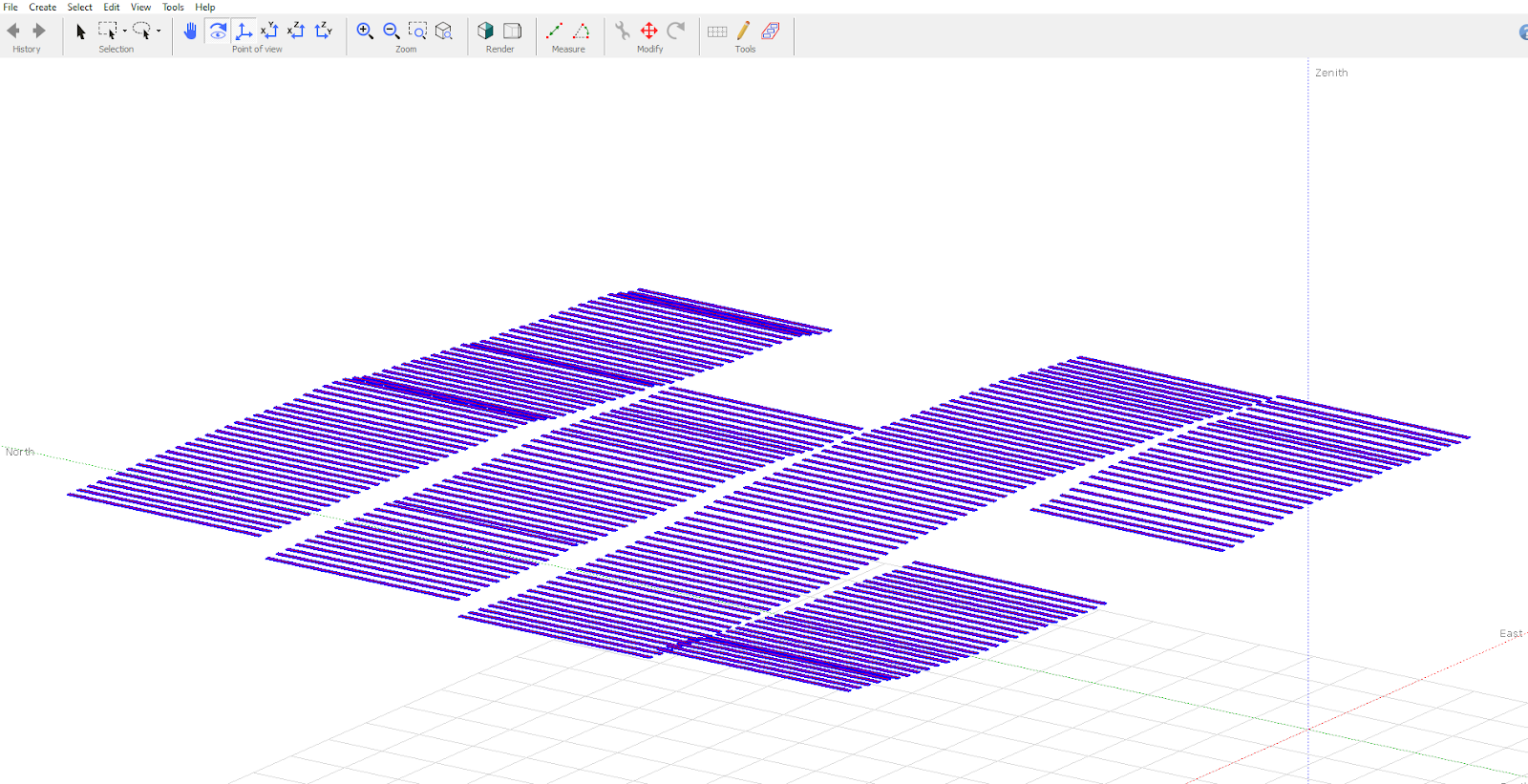1528x784 pixels.
Task: Activate the pan hand tool
Action: coord(190,31)
